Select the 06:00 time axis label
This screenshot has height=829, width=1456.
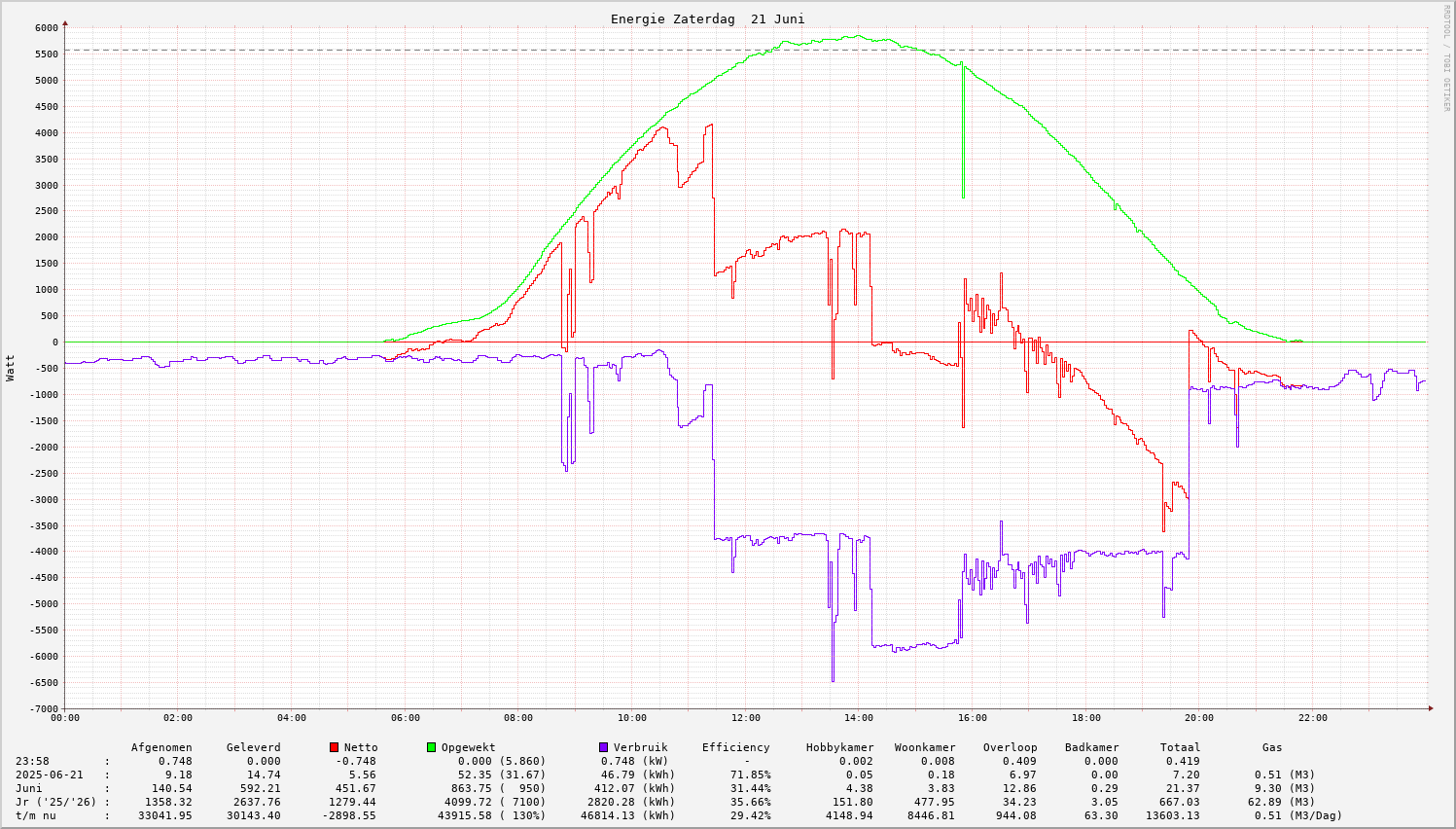click(405, 718)
